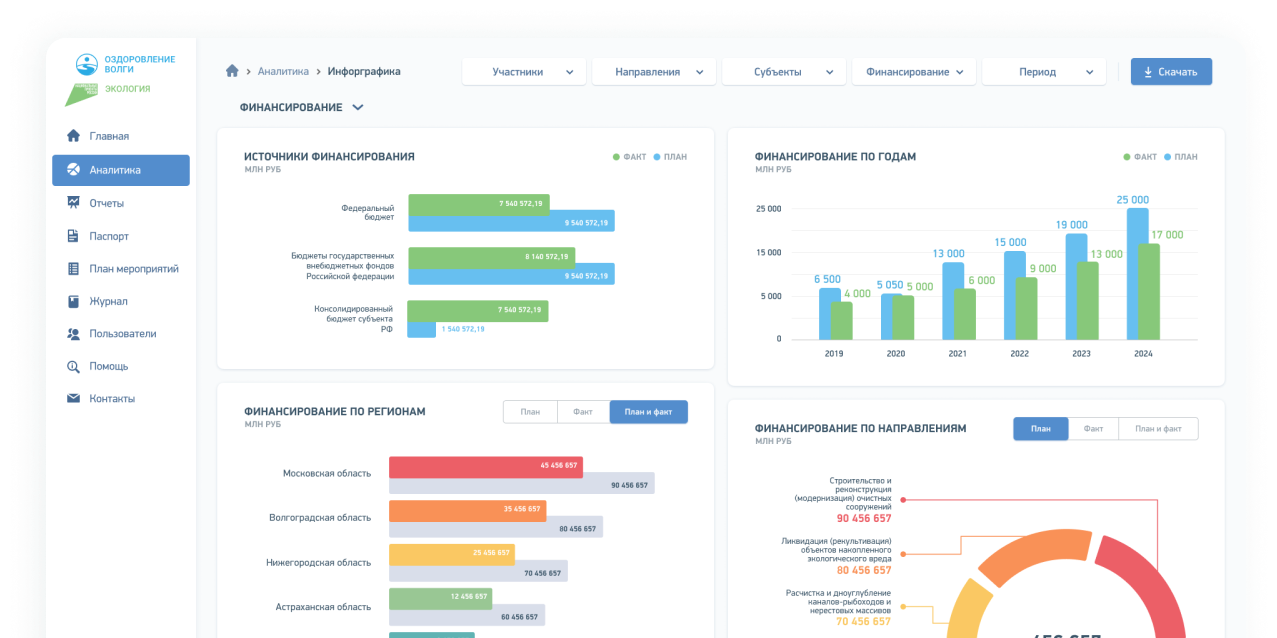The height and width of the screenshot is (638, 1277).
Task: Follow the Аналитика breadcrumb link
Action: 283,71
